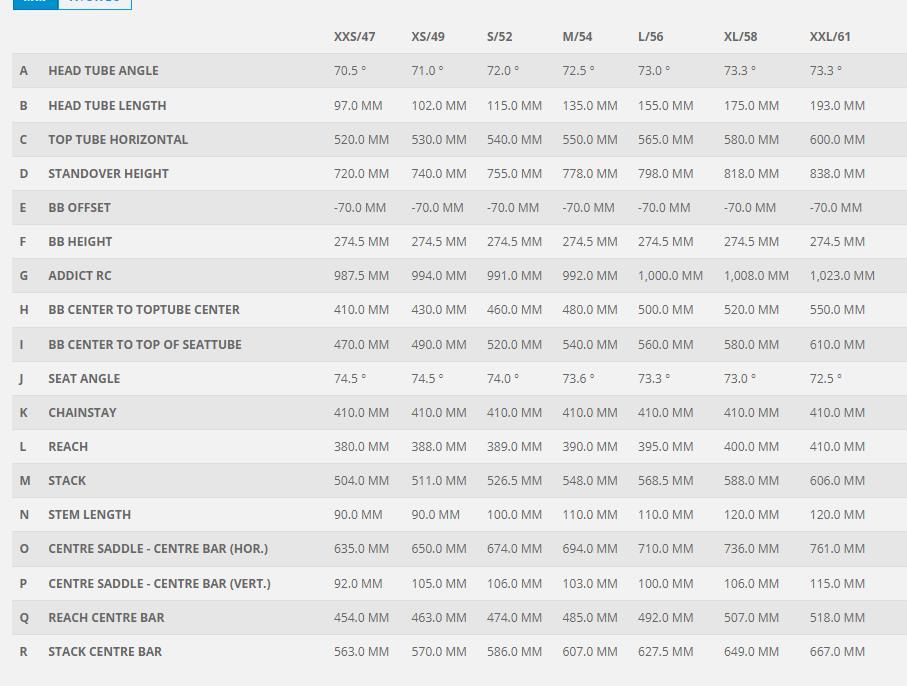
Task: Select the Standover Height row label
Action: (108, 174)
